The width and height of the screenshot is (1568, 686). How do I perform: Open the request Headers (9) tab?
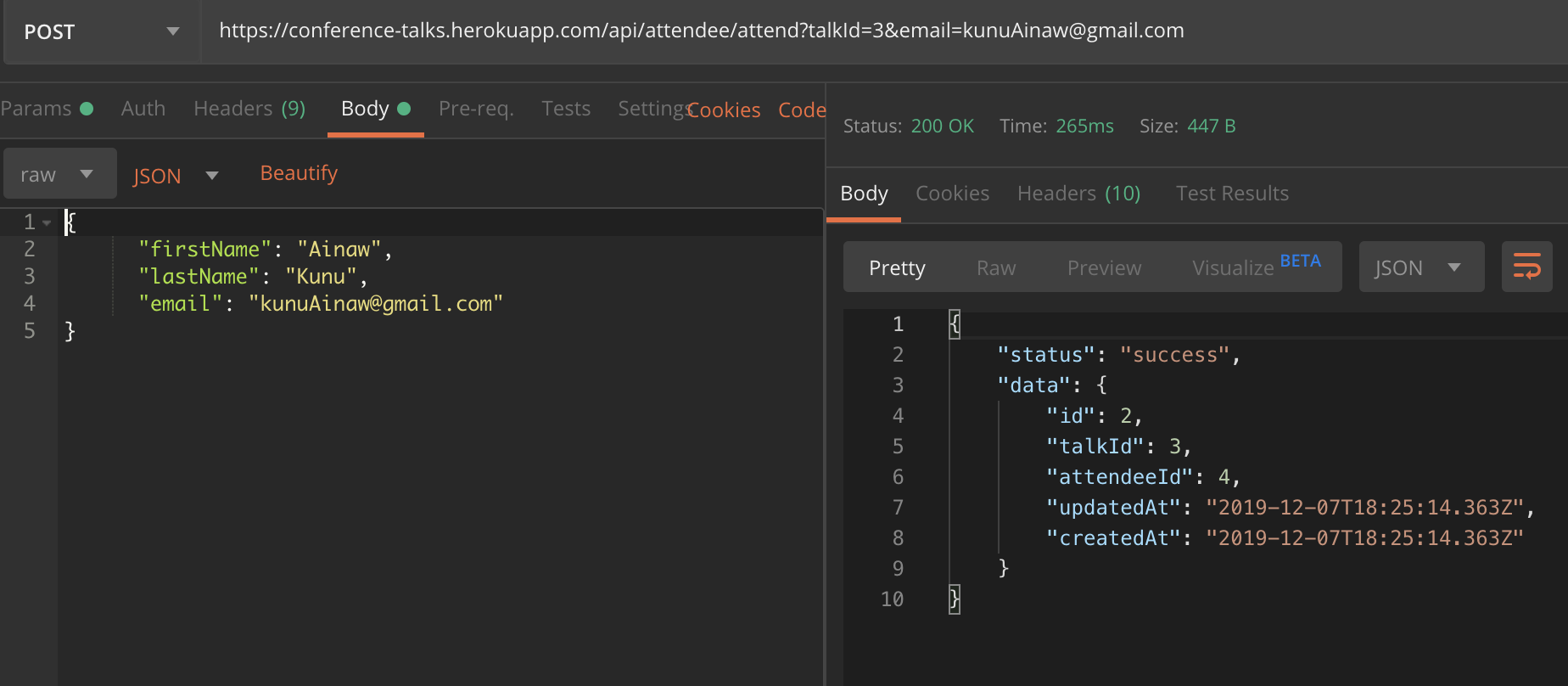pos(249,109)
